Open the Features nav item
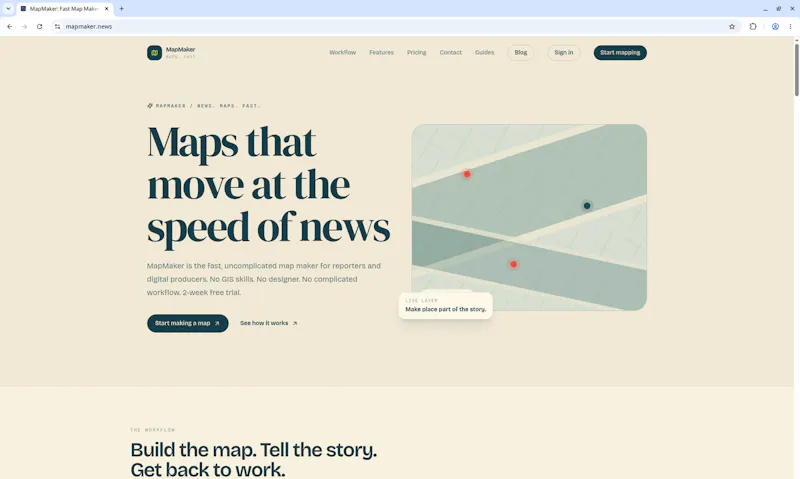This screenshot has height=479, width=800. [381, 53]
